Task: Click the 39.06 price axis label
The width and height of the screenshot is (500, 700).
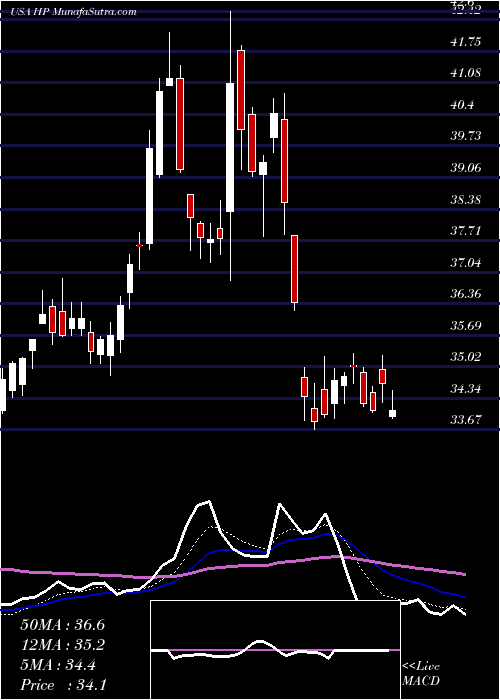Action: pos(466,167)
